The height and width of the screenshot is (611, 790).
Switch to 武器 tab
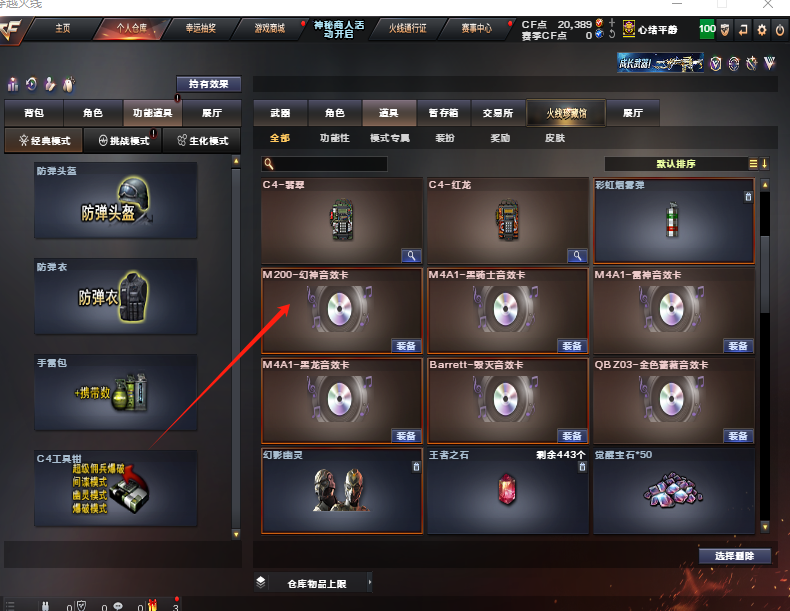(x=280, y=113)
